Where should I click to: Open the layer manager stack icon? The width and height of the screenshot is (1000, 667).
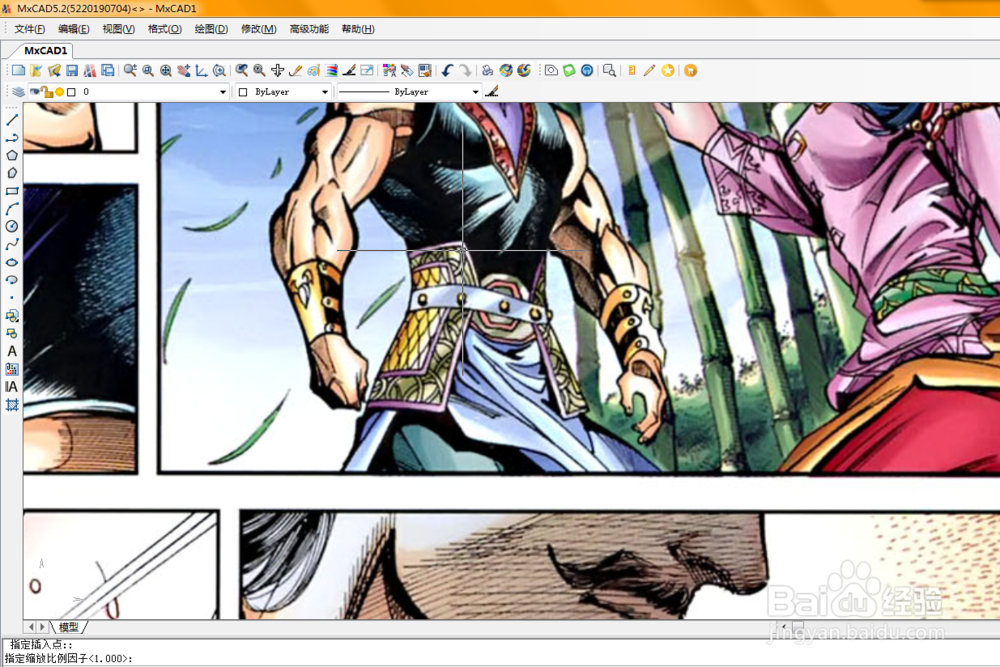[x=18, y=92]
